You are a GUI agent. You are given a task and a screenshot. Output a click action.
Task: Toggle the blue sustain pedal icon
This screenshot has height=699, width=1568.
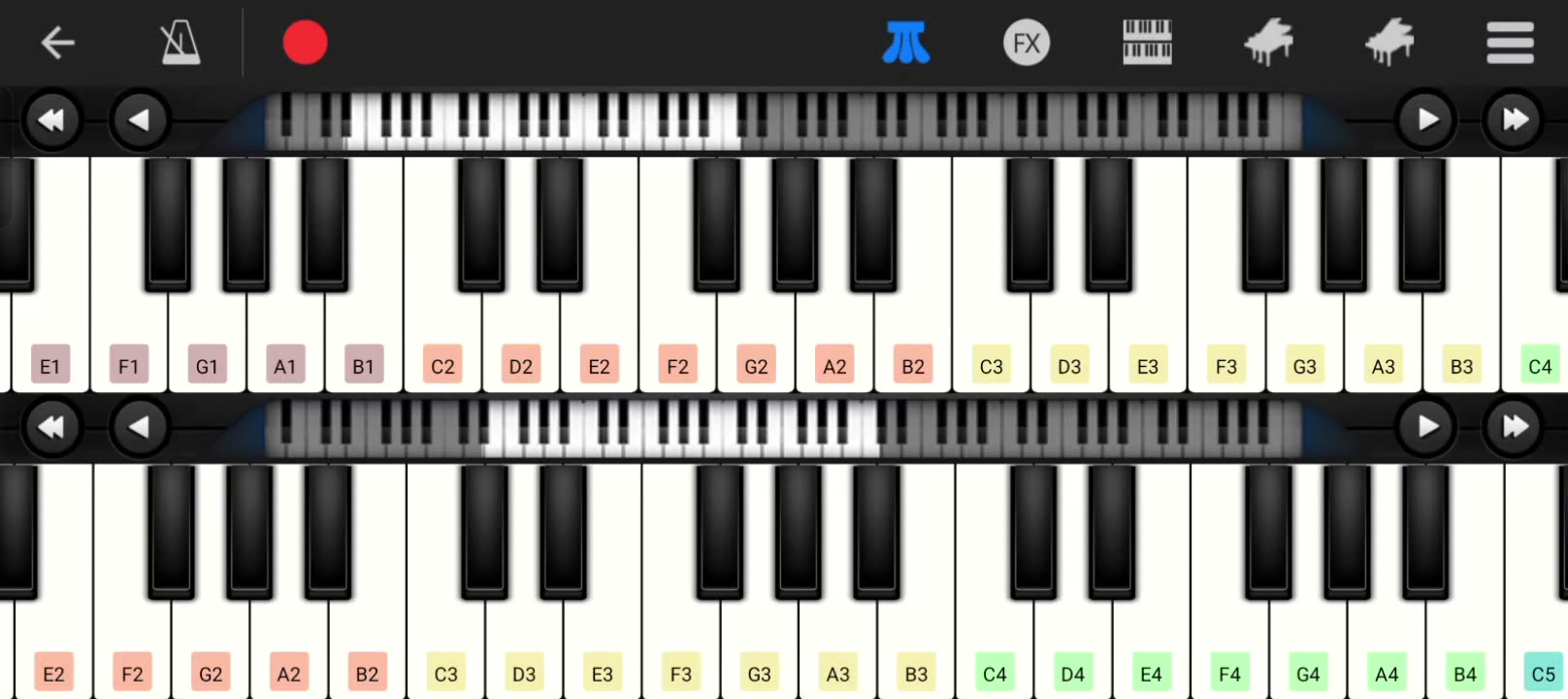coord(905,43)
